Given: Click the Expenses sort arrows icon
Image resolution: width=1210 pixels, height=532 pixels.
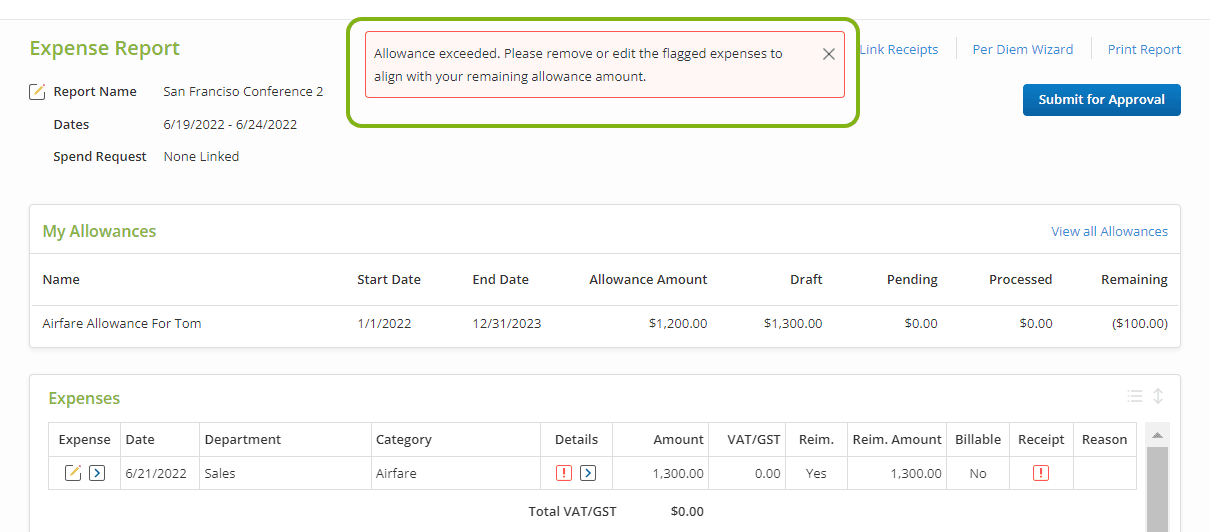Looking at the screenshot, I should pos(1158,396).
